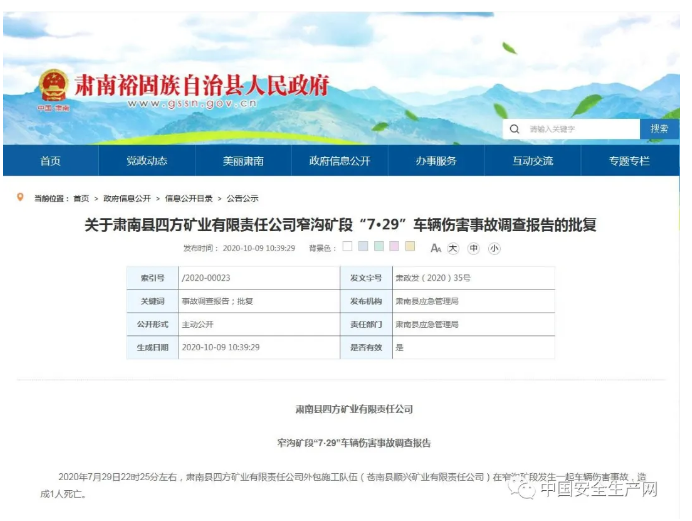Set font size to large (大)
The height and width of the screenshot is (521, 692).
pos(453,248)
